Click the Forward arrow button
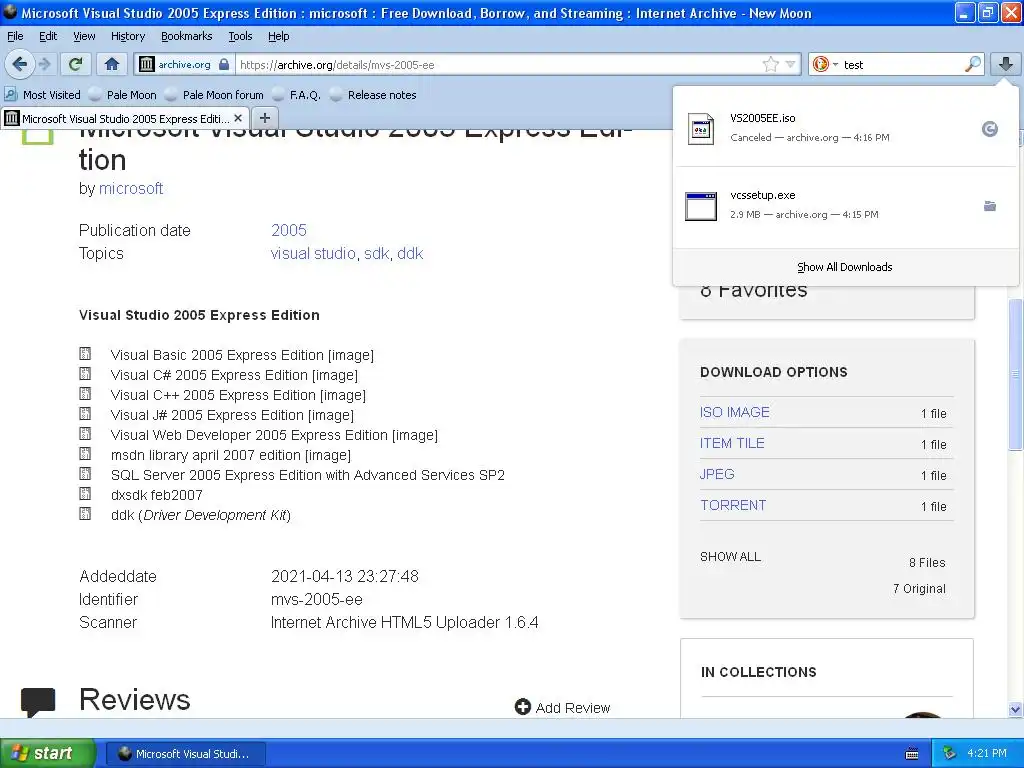Image resolution: width=1024 pixels, height=768 pixels. pyautogui.click(x=44, y=64)
